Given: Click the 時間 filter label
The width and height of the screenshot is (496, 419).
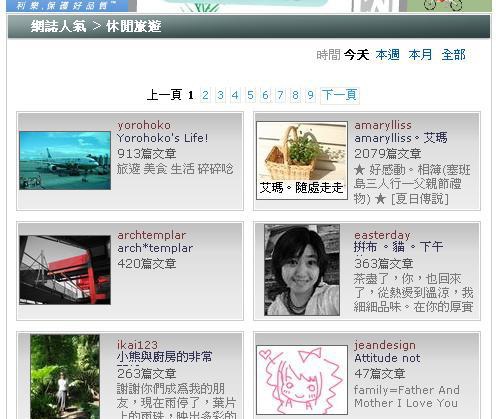Looking at the screenshot, I should [328, 55].
